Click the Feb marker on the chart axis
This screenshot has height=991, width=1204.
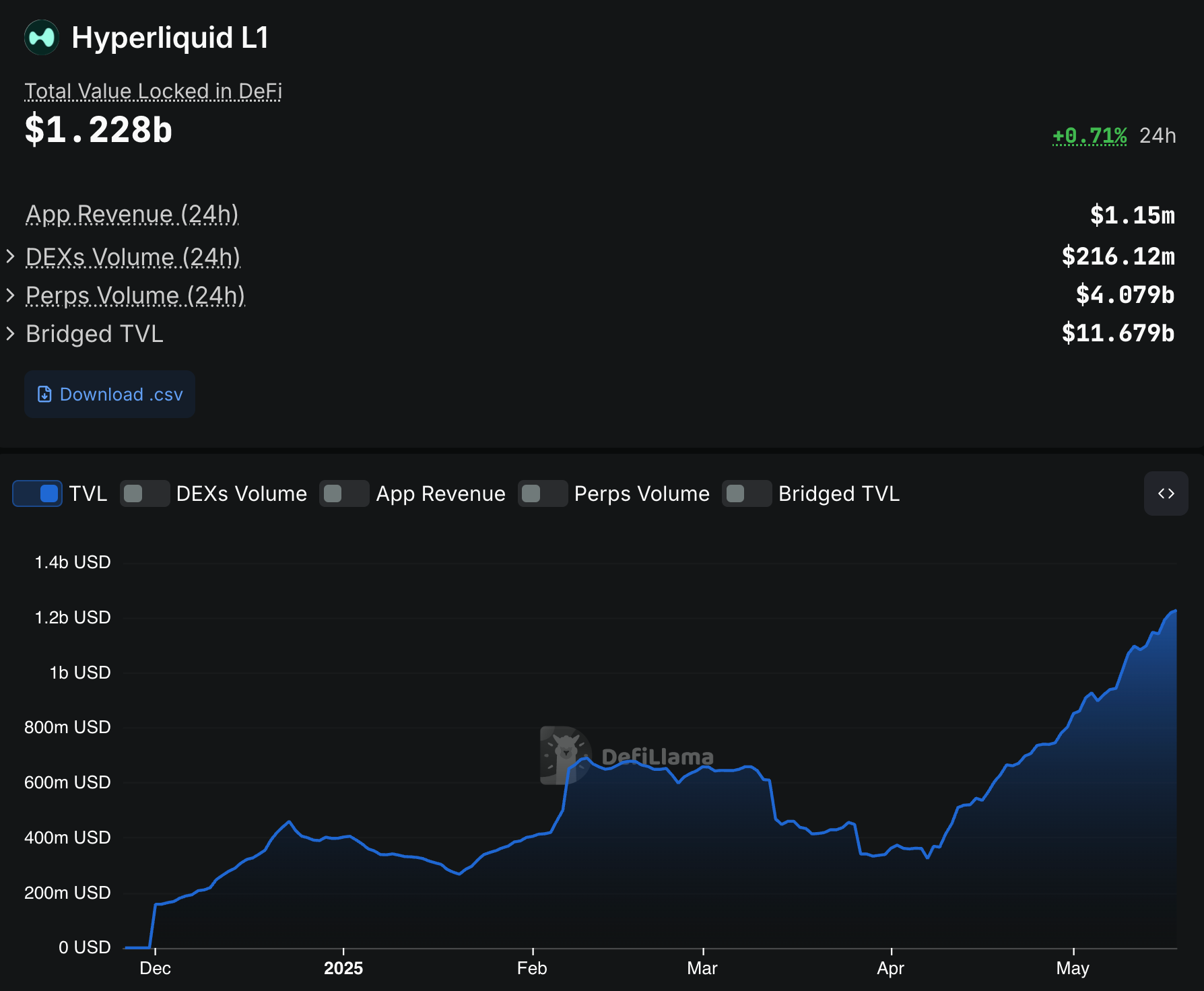pyautogui.click(x=532, y=968)
